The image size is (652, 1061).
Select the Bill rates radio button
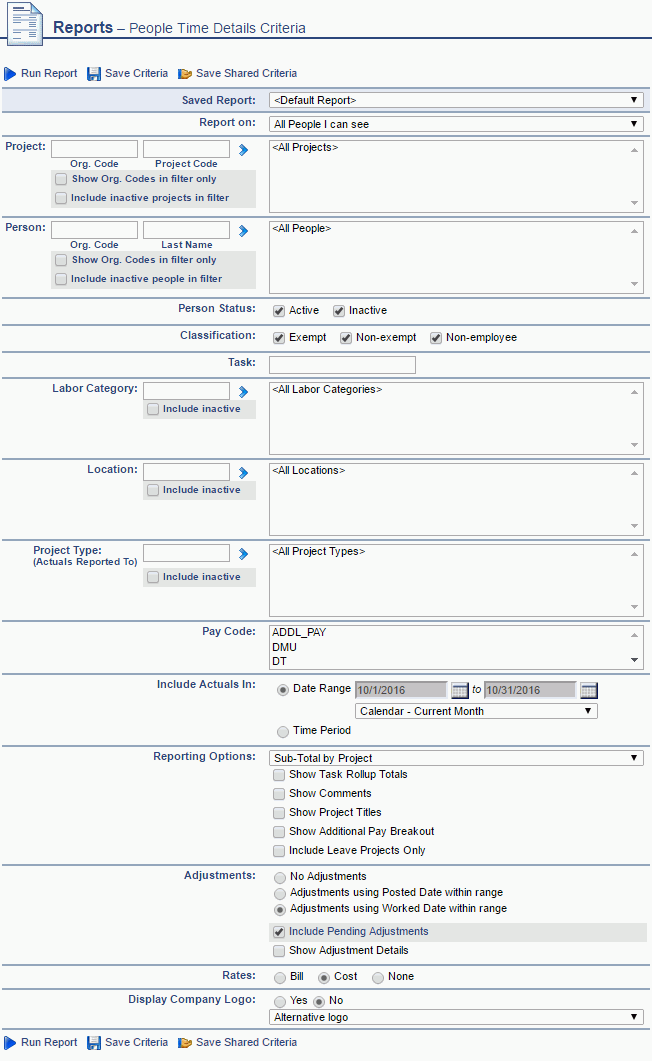(x=279, y=978)
